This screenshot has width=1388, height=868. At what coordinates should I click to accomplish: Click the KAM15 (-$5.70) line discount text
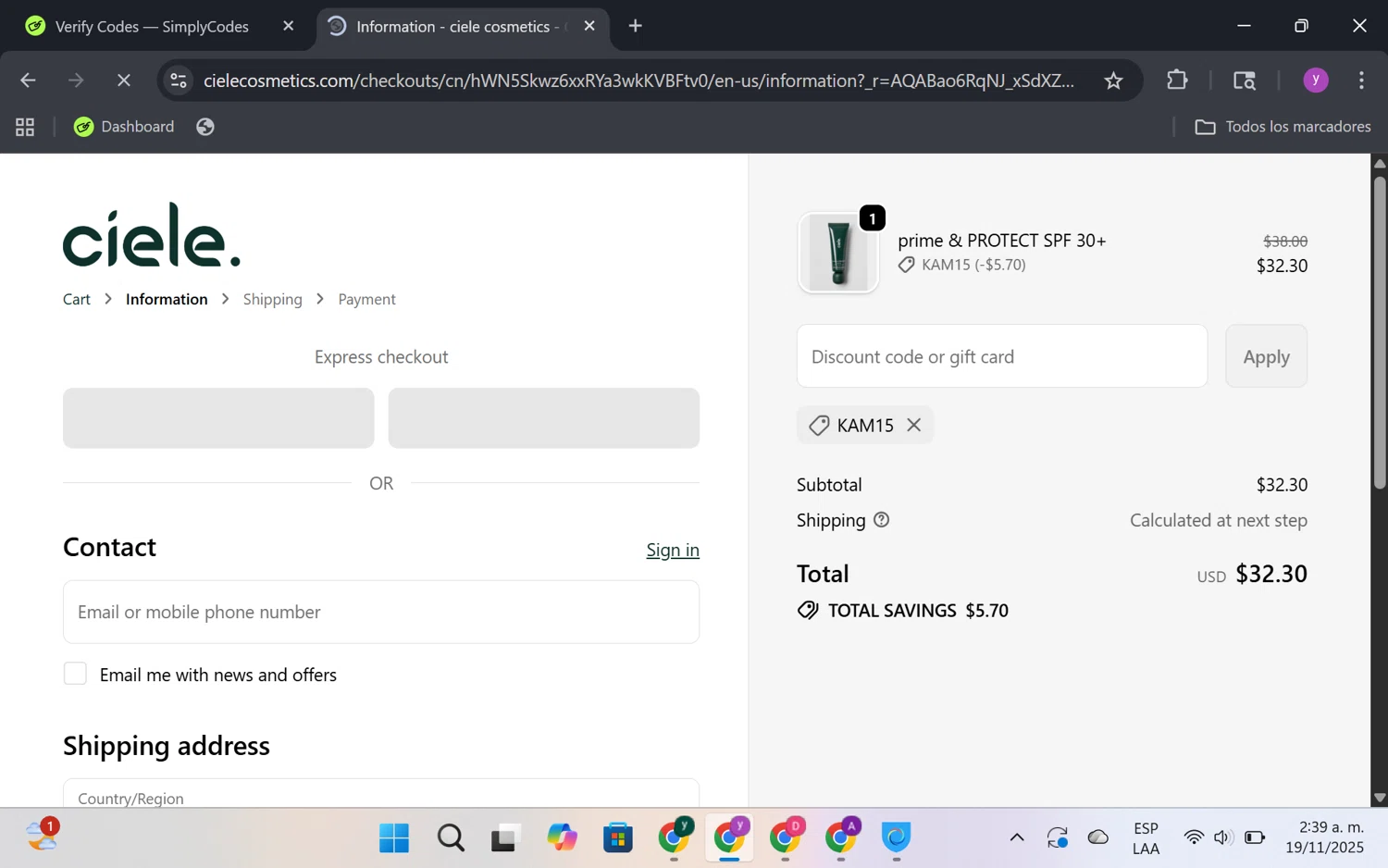[973, 265]
